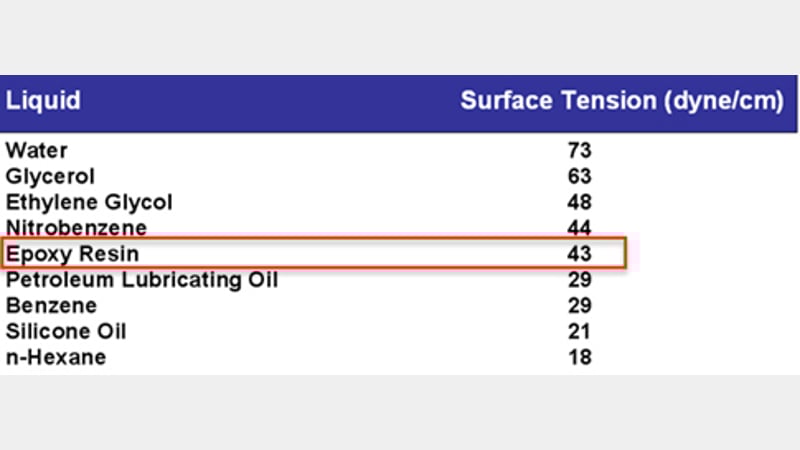Select the n-Hexane row label
The width and height of the screenshot is (800, 450).
coord(56,357)
